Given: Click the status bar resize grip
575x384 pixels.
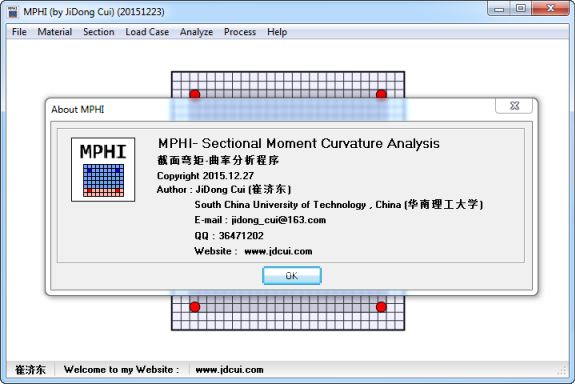Looking at the screenshot, I should click(562, 371).
